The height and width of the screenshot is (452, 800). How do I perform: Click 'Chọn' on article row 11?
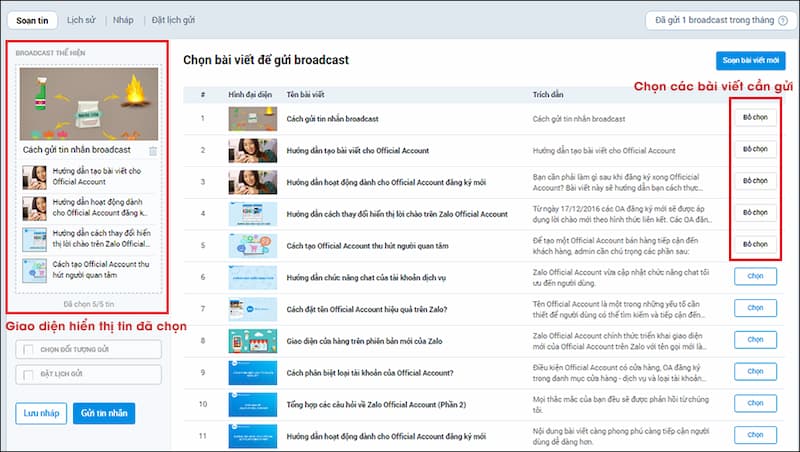(x=755, y=435)
